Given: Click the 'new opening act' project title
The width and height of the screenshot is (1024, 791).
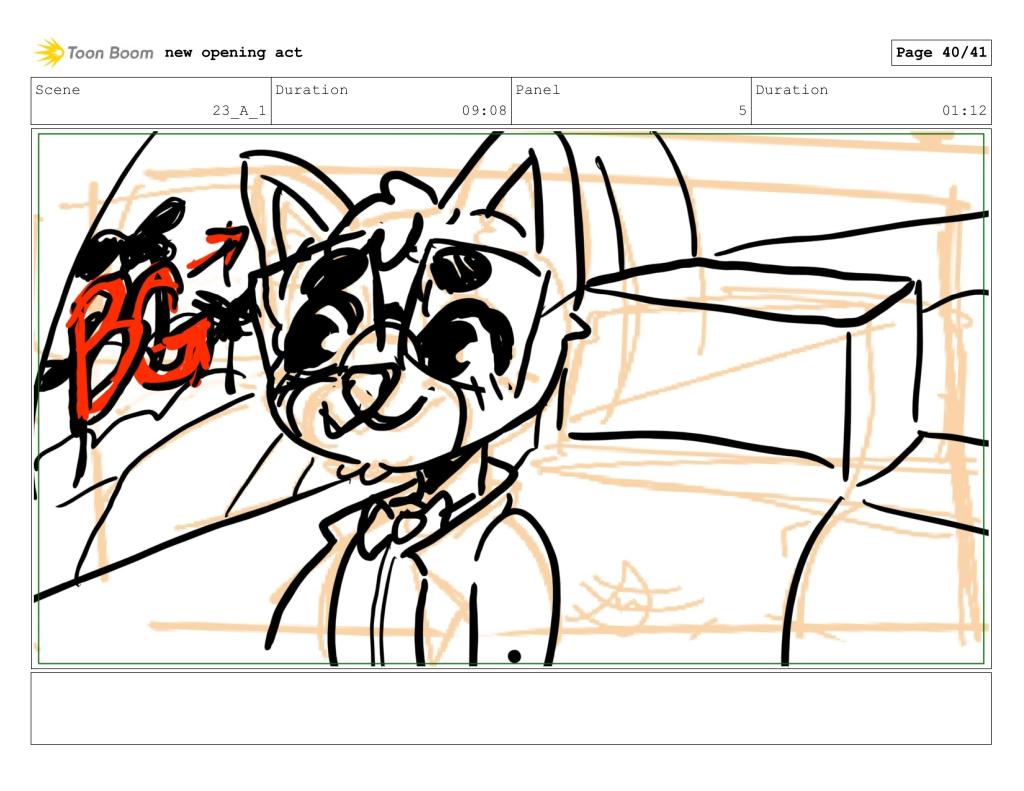Looking at the screenshot, I should [x=233, y=52].
